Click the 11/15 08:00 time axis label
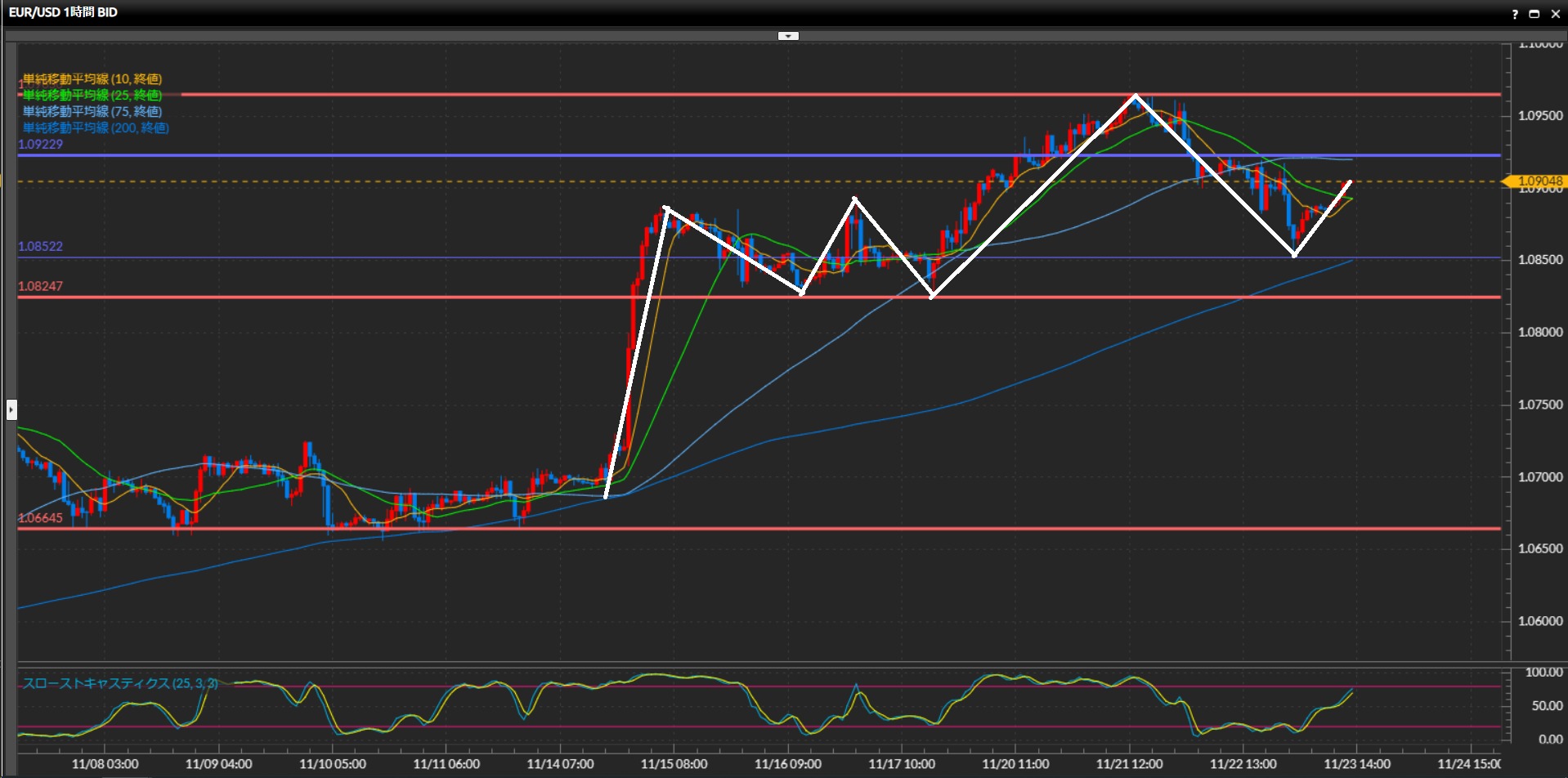Screen dimensions: 1568x778 [x=674, y=764]
